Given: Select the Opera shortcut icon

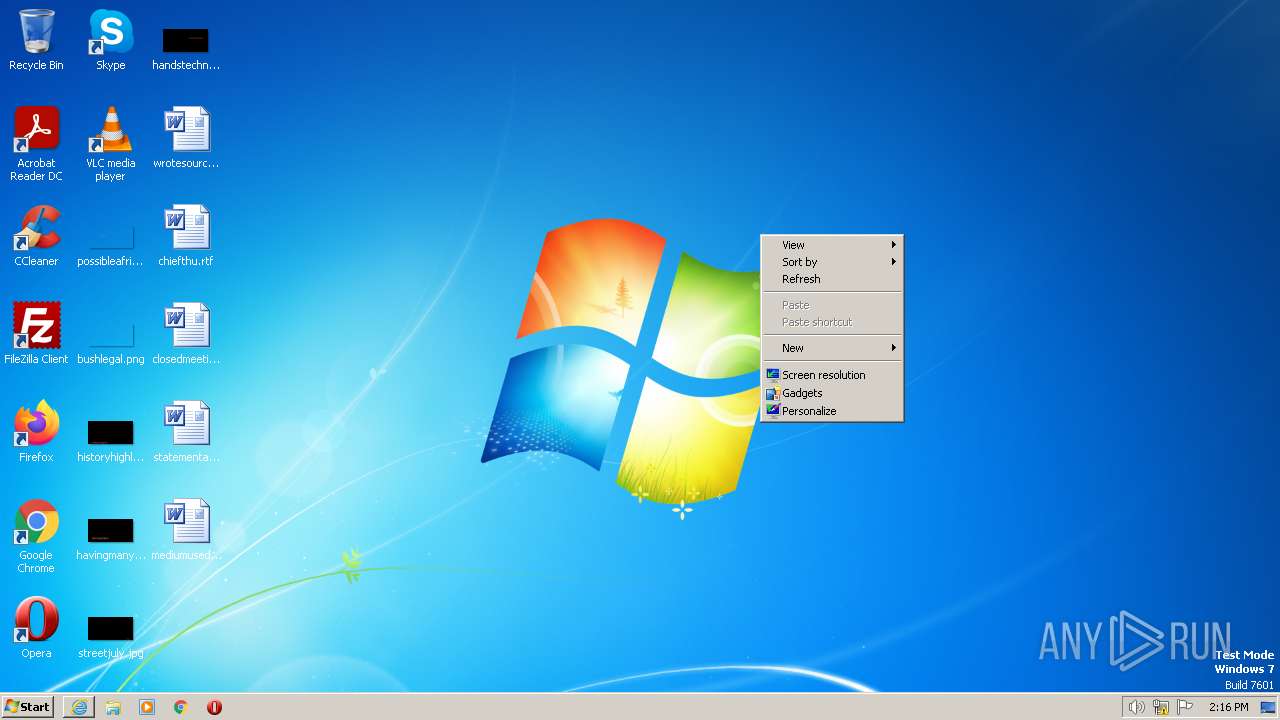Looking at the screenshot, I should [36, 628].
